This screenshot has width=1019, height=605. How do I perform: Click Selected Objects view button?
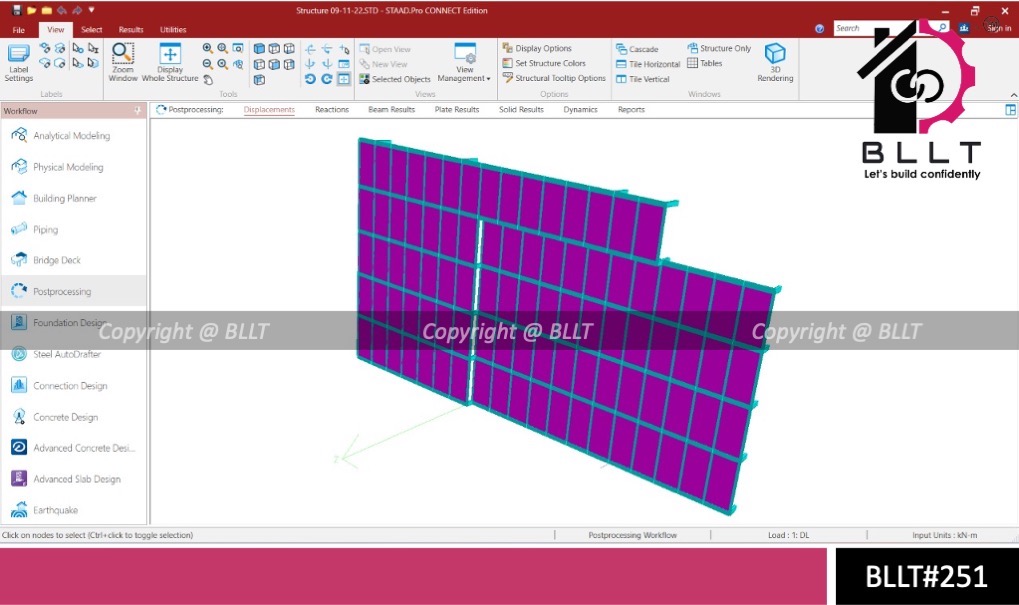tap(394, 79)
